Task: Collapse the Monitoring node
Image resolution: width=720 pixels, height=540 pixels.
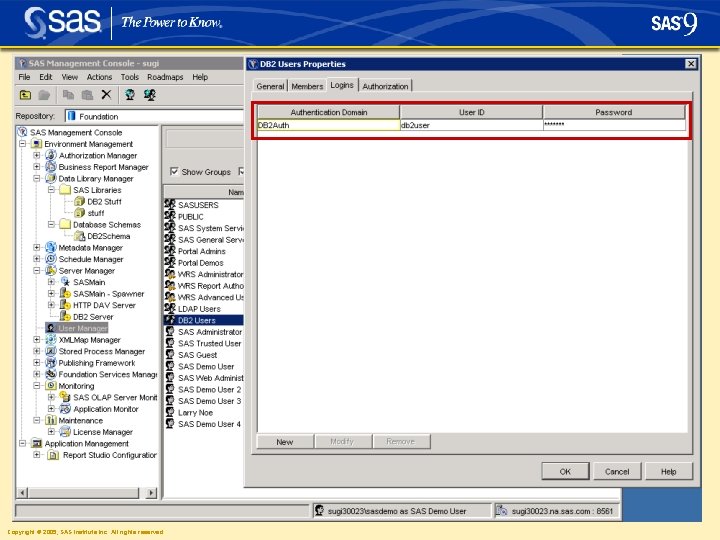Action: tap(37, 386)
